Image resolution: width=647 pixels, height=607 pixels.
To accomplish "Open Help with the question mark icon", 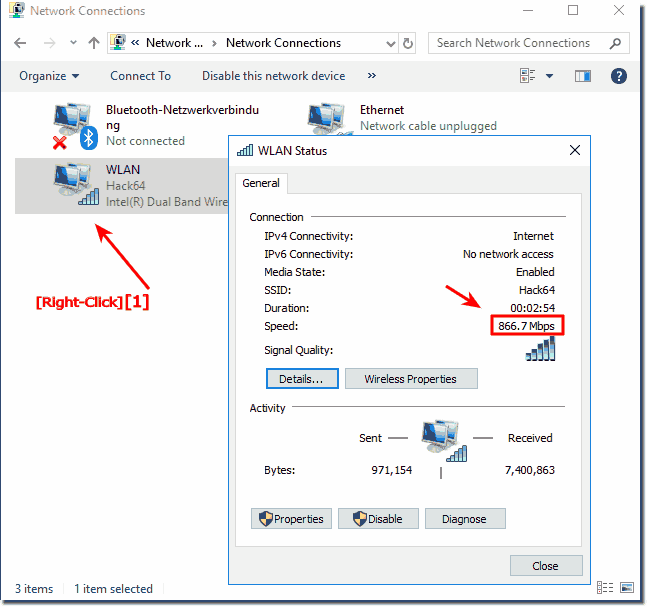I will (x=619, y=76).
